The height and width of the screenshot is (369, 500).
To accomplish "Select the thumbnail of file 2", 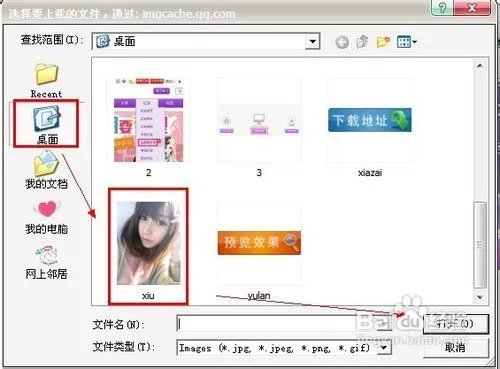I will (x=149, y=120).
